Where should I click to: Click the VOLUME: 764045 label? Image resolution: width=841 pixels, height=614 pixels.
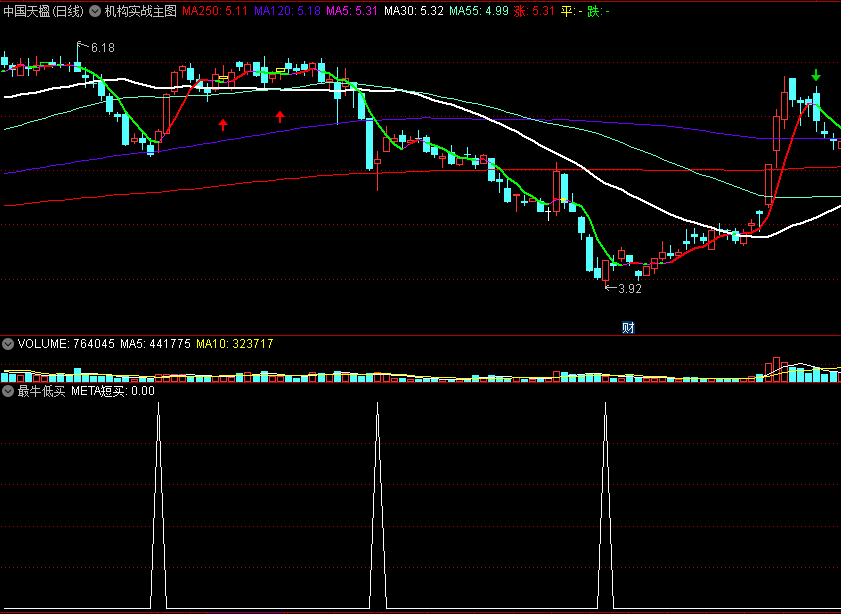point(66,344)
